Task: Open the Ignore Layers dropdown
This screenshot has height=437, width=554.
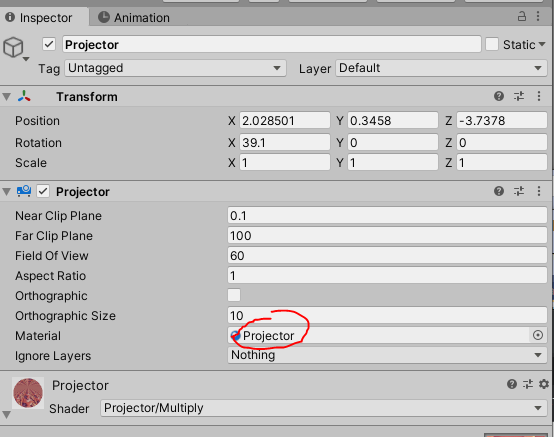Action: [x=387, y=355]
